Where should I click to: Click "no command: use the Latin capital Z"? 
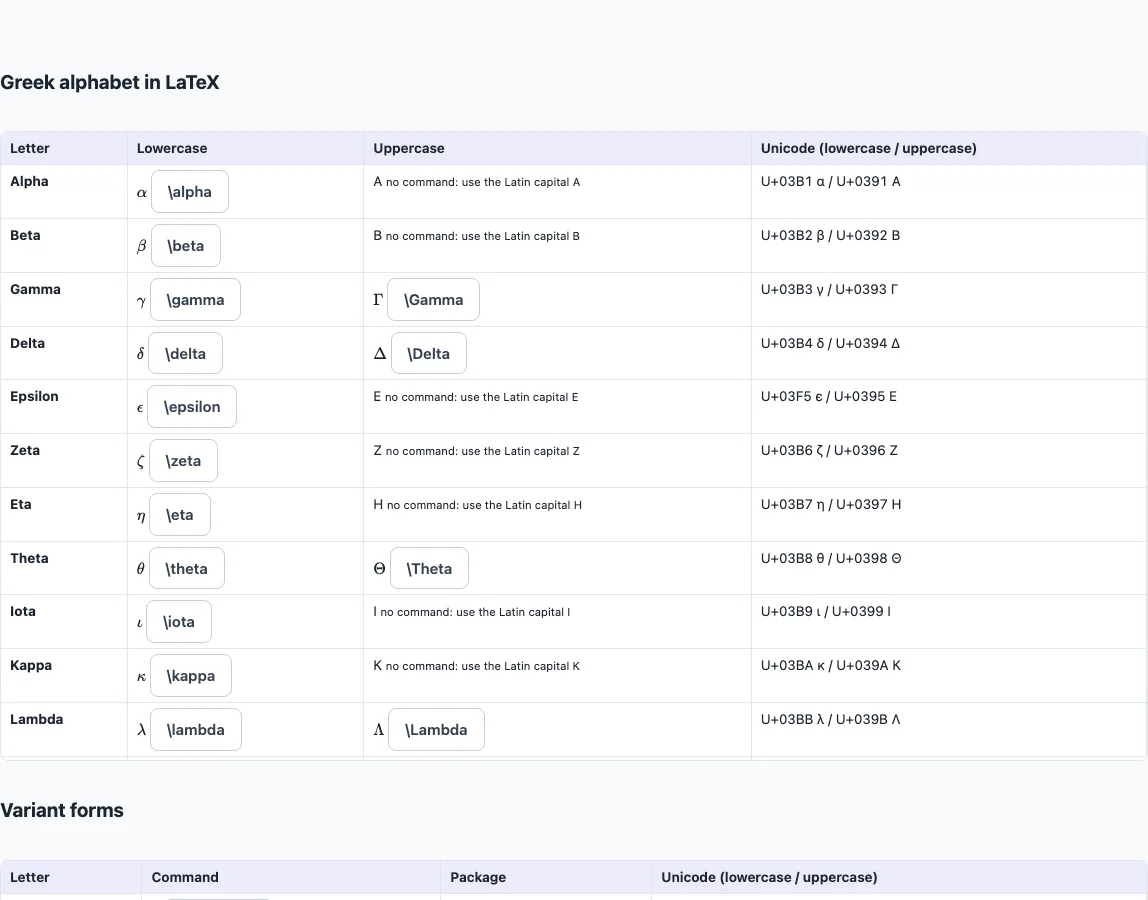click(x=482, y=451)
